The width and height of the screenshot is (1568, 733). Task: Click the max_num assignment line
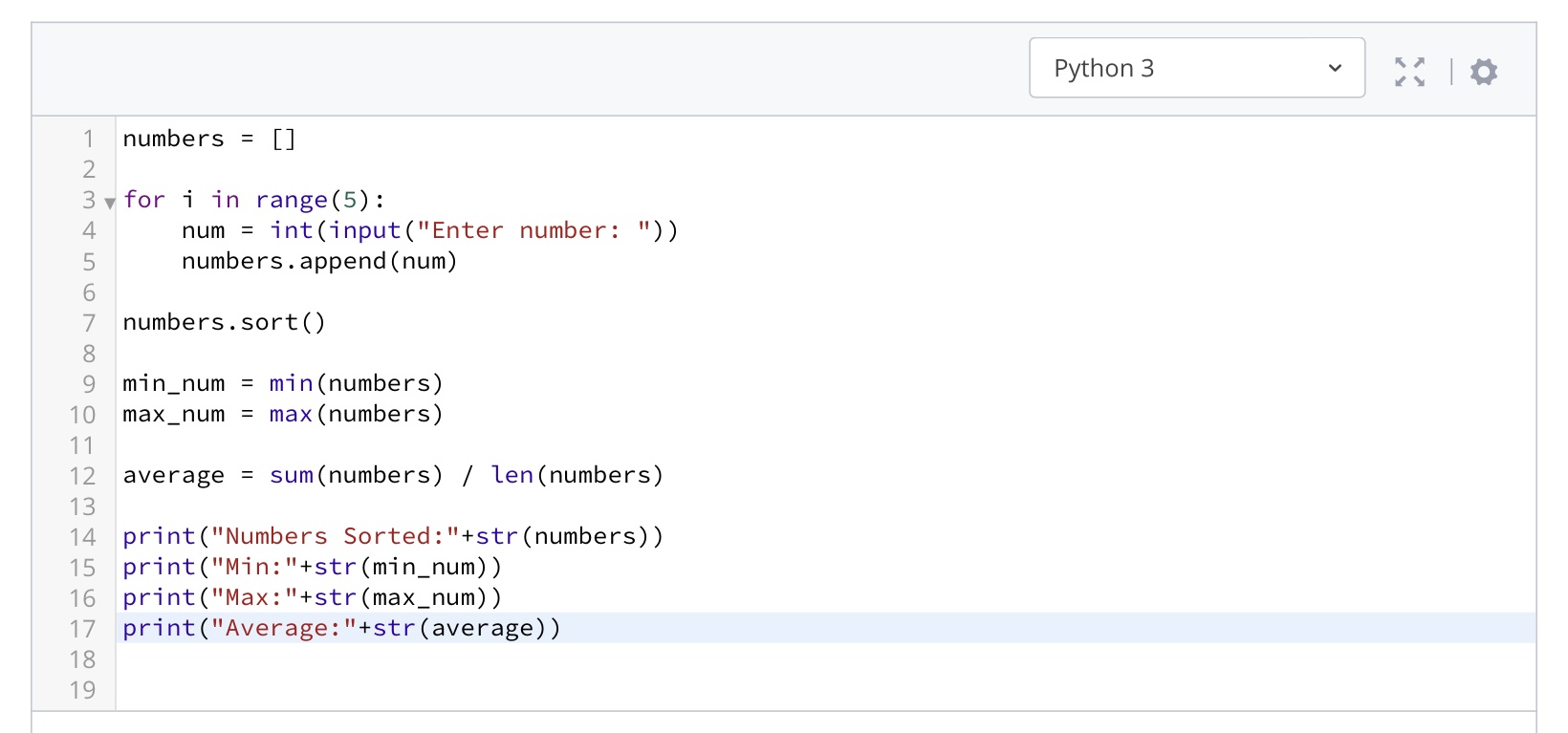tap(283, 414)
